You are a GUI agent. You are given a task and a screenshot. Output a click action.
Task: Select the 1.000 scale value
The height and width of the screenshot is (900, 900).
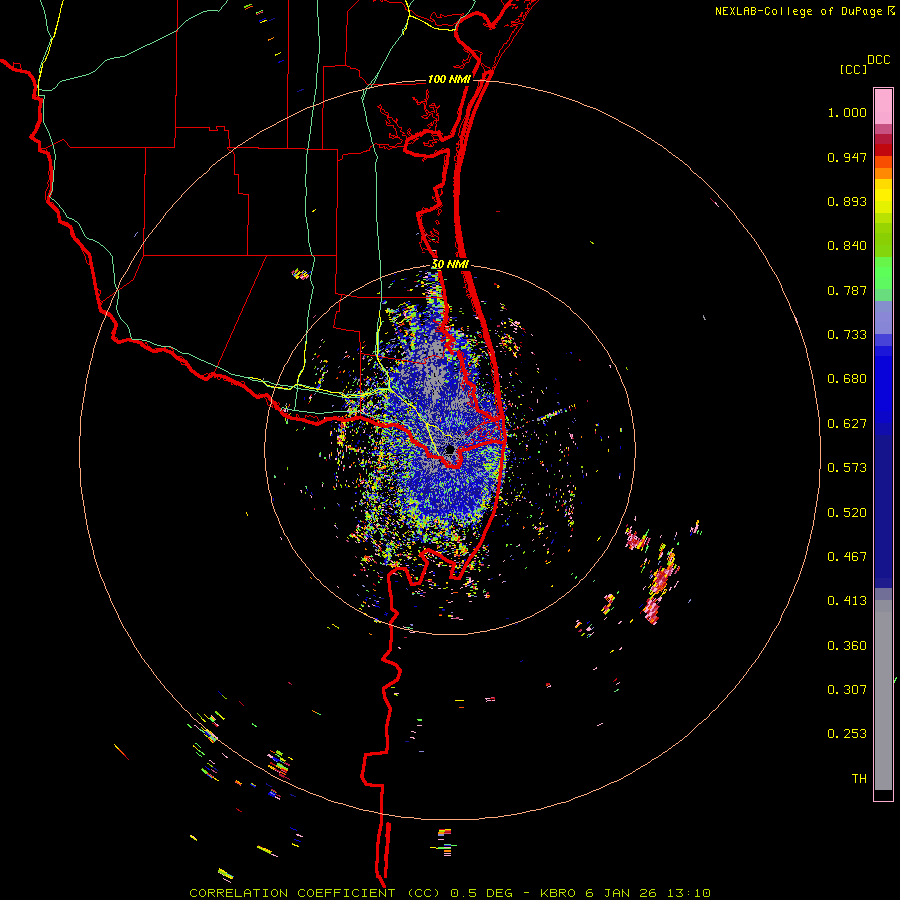847,112
